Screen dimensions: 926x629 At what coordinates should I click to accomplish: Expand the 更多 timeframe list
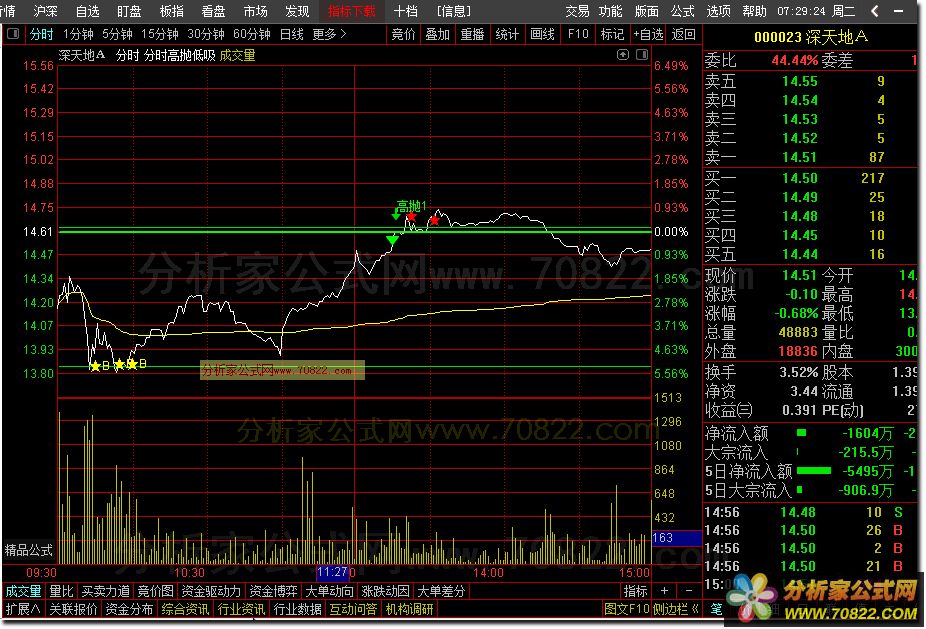(330, 33)
